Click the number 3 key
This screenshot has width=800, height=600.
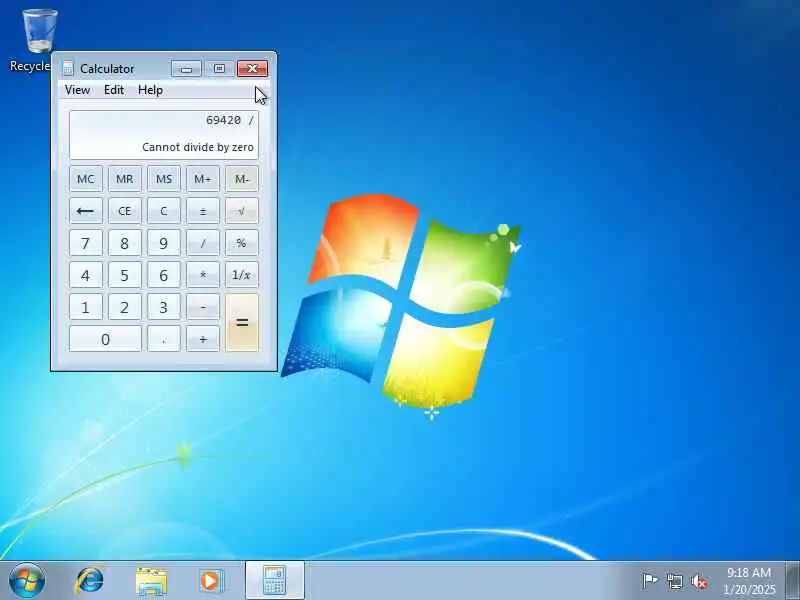(164, 307)
